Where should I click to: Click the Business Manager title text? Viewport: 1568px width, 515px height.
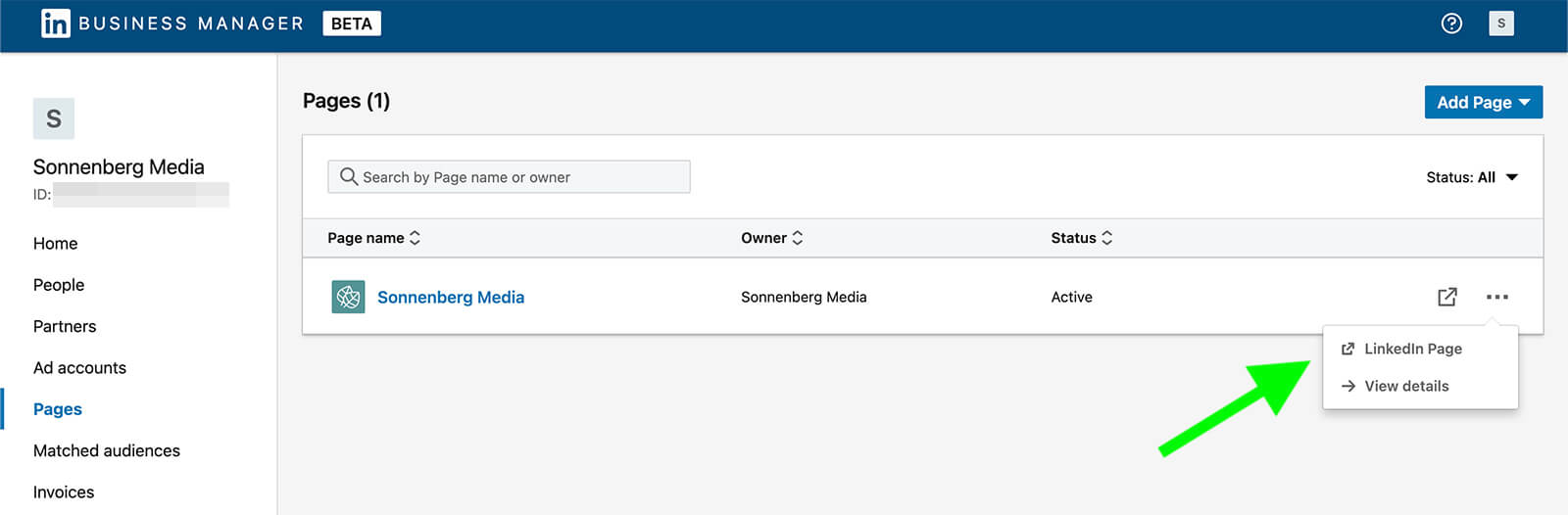(x=191, y=23)
